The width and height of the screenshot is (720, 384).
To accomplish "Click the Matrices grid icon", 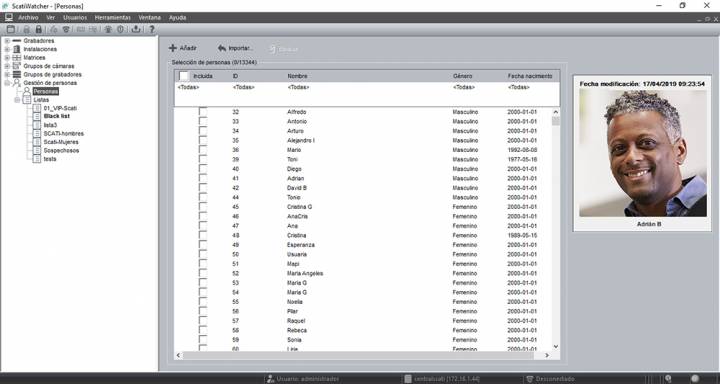I will (x=17, y=58).
